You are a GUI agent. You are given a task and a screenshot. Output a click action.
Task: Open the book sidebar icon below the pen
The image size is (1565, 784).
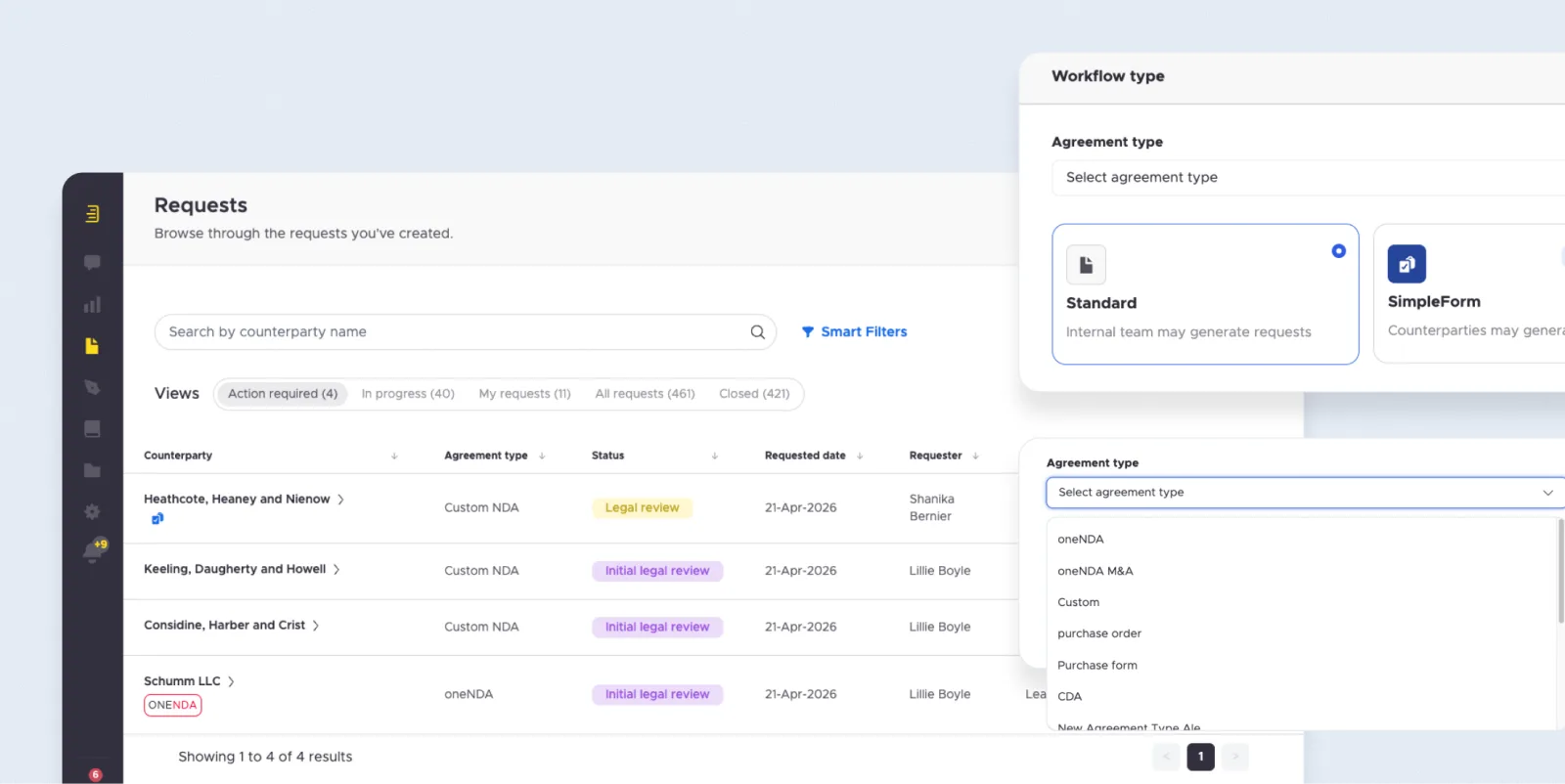click(92, 429)
